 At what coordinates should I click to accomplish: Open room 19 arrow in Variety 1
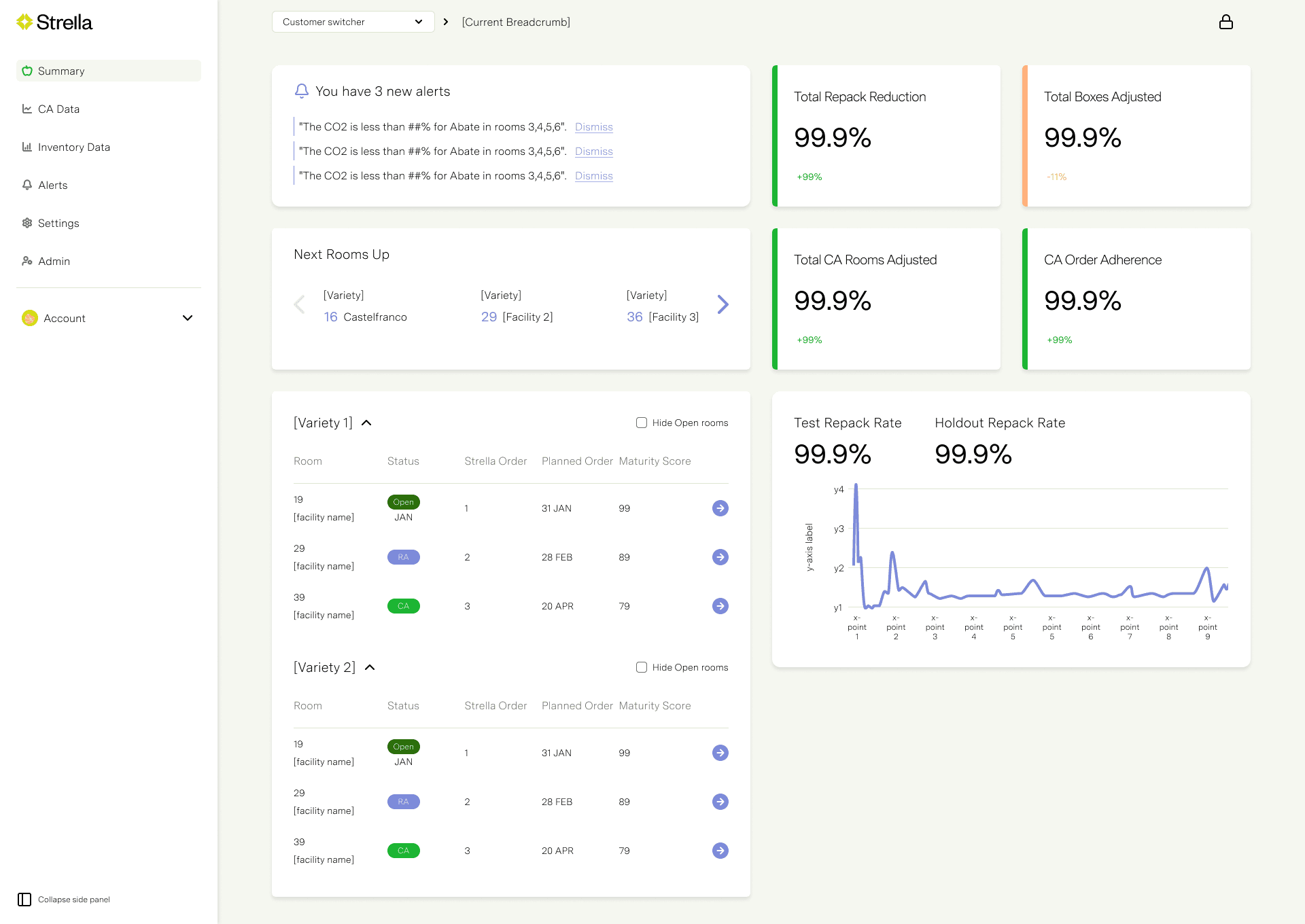720,508
